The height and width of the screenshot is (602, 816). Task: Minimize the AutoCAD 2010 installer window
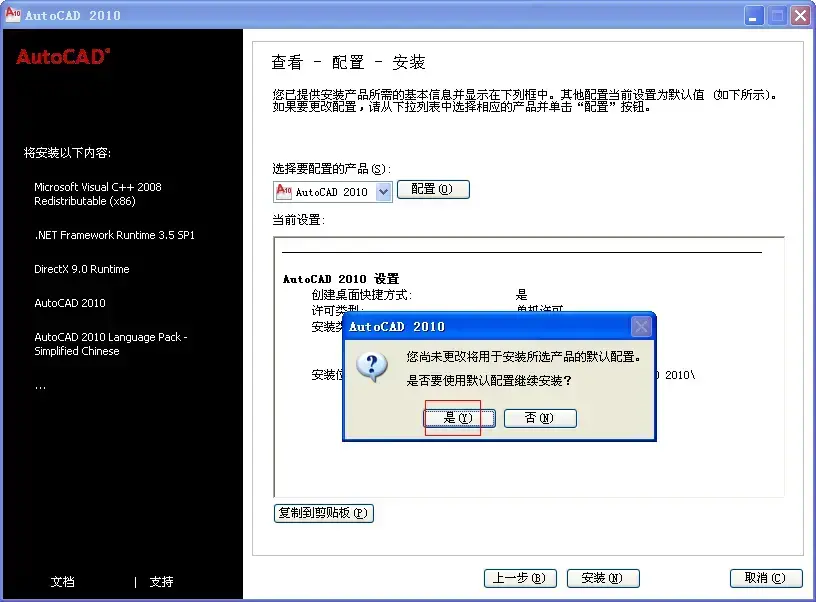(753, 16)
